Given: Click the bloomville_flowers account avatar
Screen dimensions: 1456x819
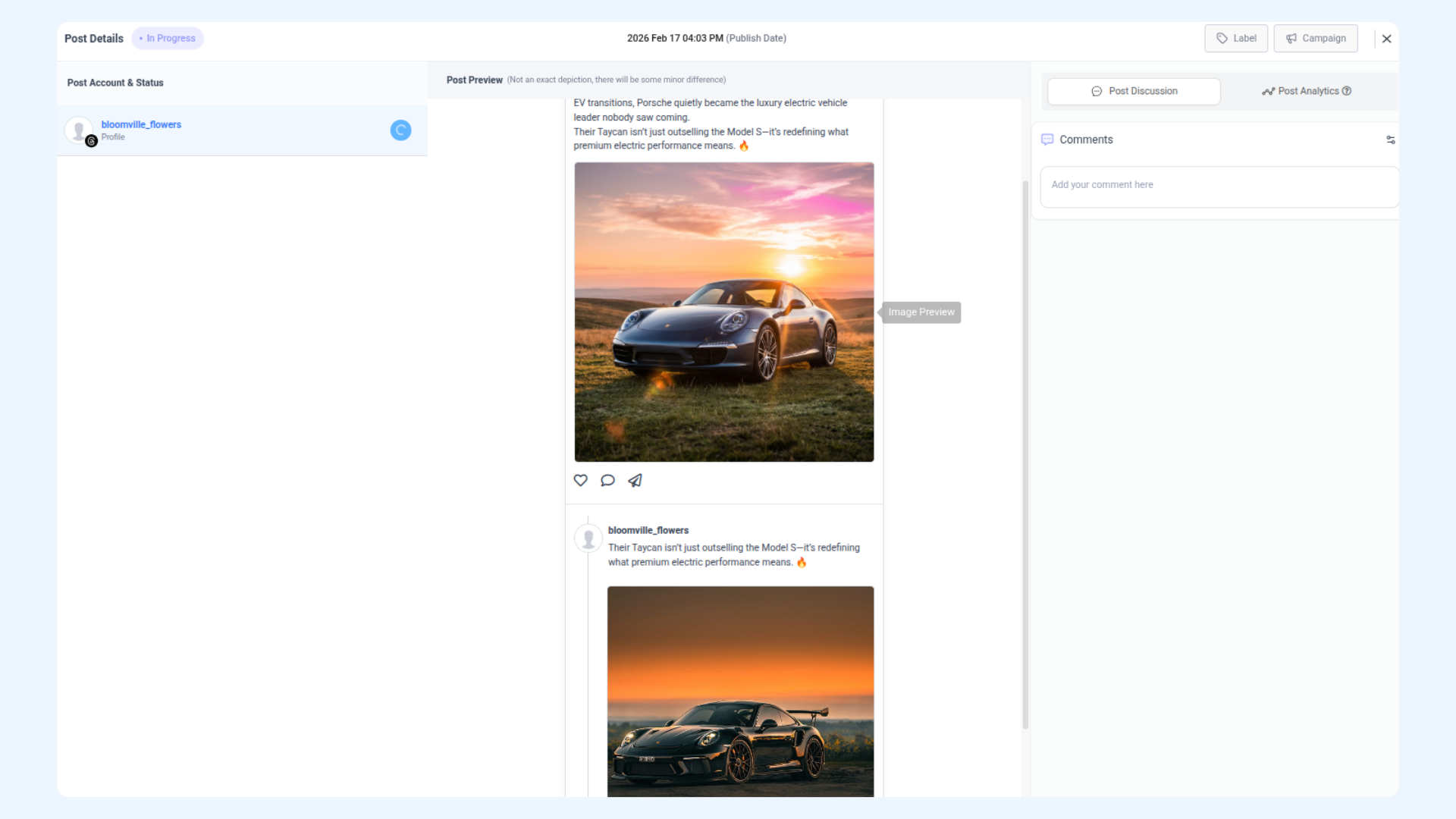Looking at the screenshot, I should (x=79, y=130).
